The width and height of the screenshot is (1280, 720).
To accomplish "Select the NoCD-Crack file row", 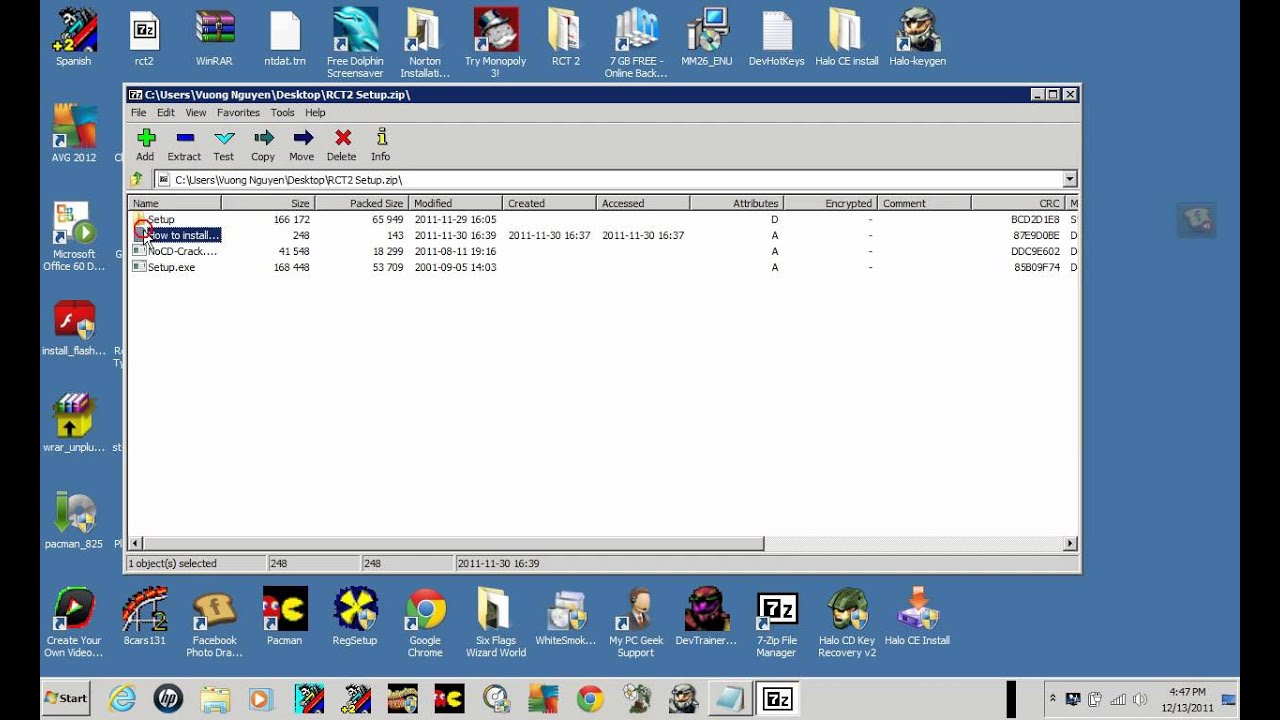I will [x=604, y=251].
